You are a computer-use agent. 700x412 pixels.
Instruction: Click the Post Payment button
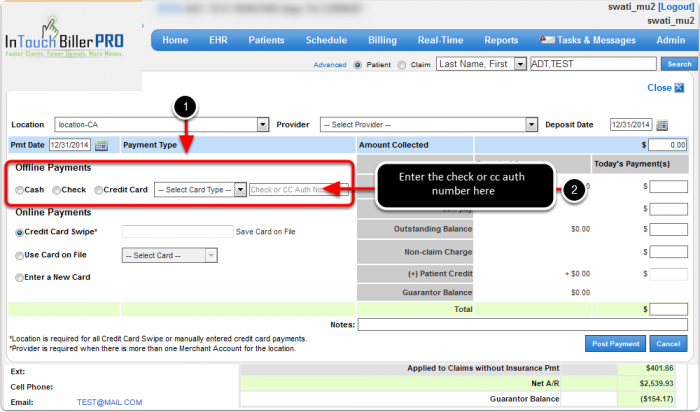click(614, 344)
